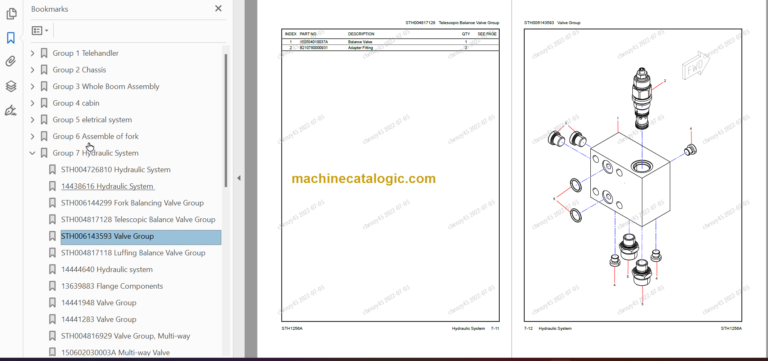Image resolution: width=768 pixels, height=361 pixels.
Task: Click bookmark icon beside STH004726810 Hydraulic System
Action: [x=52, y=169]
